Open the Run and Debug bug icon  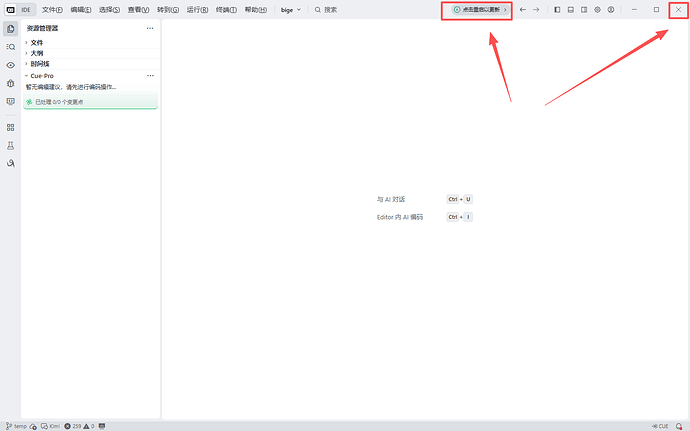pyautogui.click(x=11, y=83)
